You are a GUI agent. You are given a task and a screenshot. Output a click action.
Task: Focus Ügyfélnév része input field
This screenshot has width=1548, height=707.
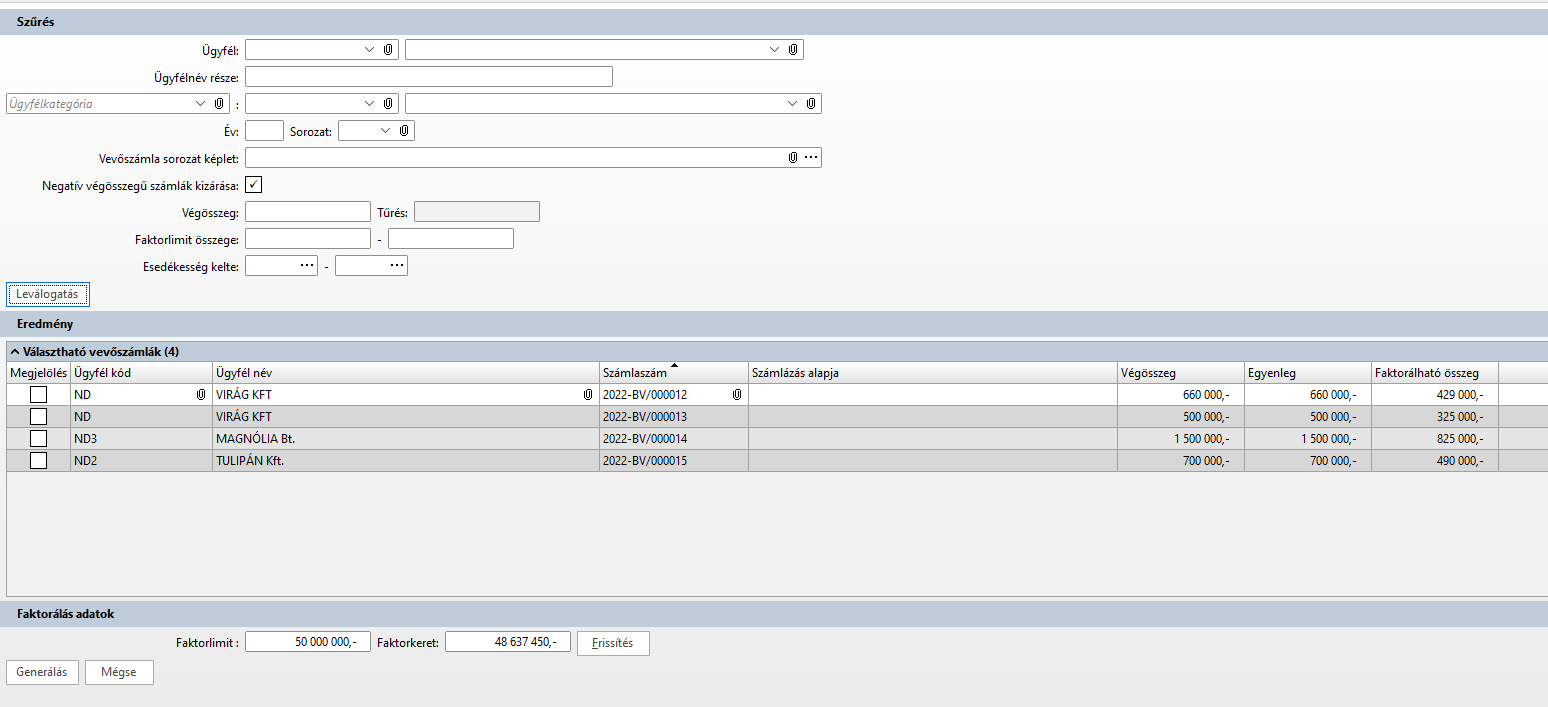pyautogui.click(x=429, y=76)
